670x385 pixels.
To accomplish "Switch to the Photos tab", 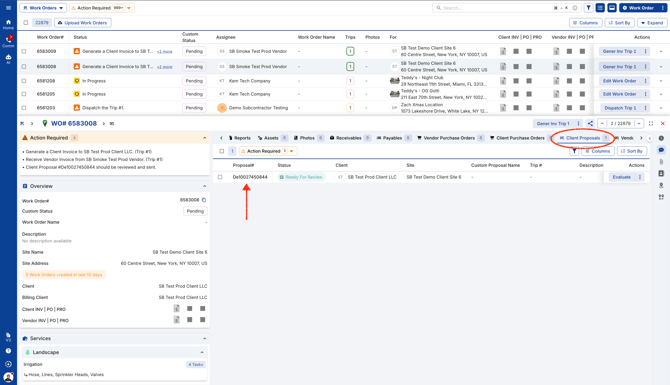I will (x=309, y=138).
